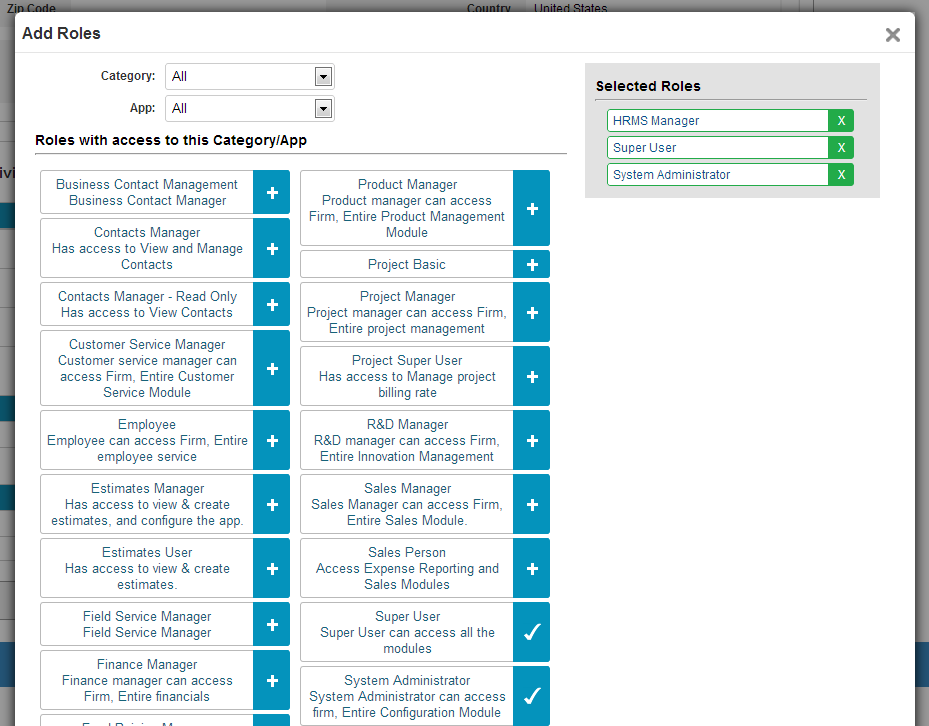Select the Finance Manager role description

147,680
